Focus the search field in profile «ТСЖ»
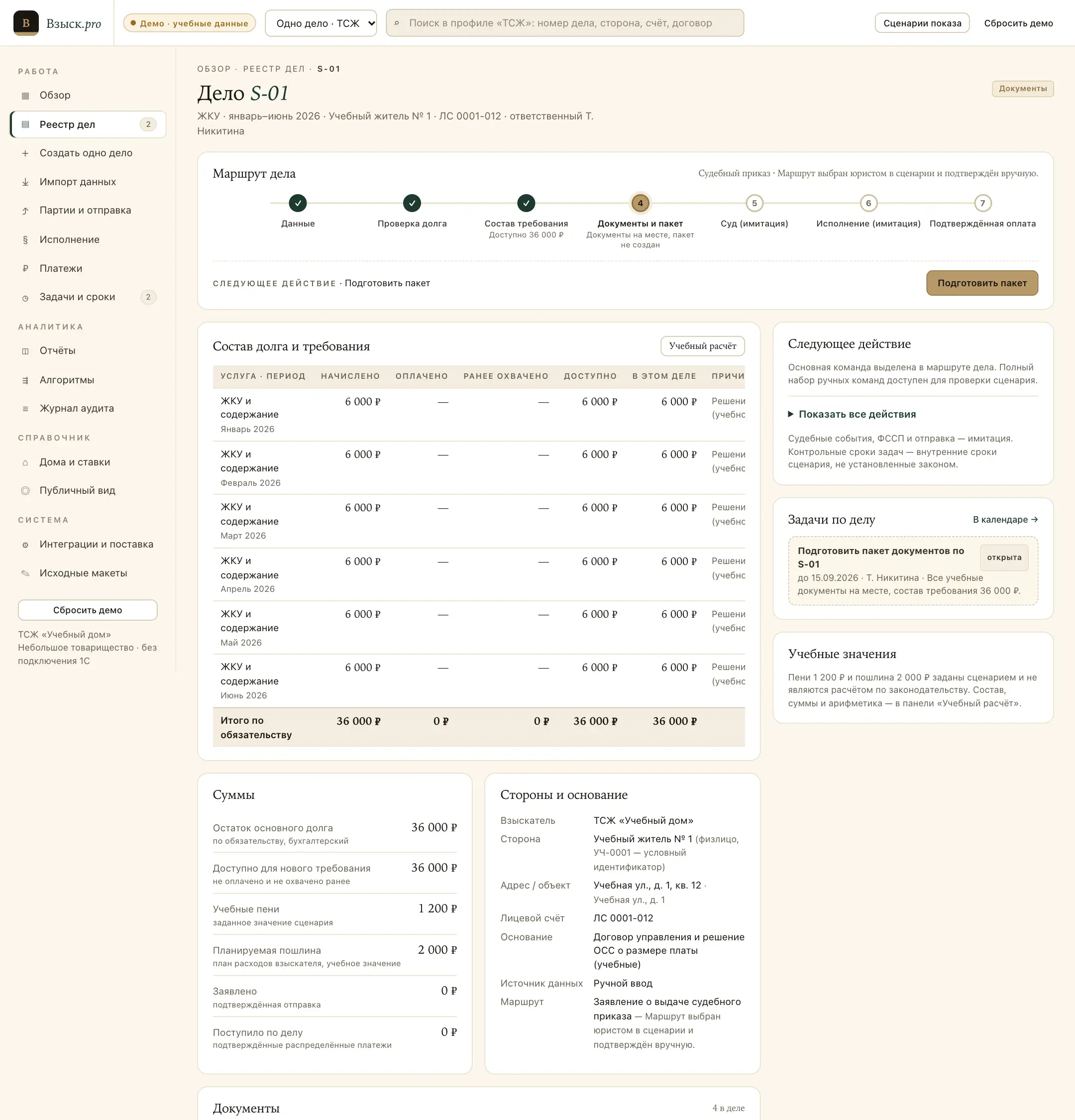 [565, 23]
